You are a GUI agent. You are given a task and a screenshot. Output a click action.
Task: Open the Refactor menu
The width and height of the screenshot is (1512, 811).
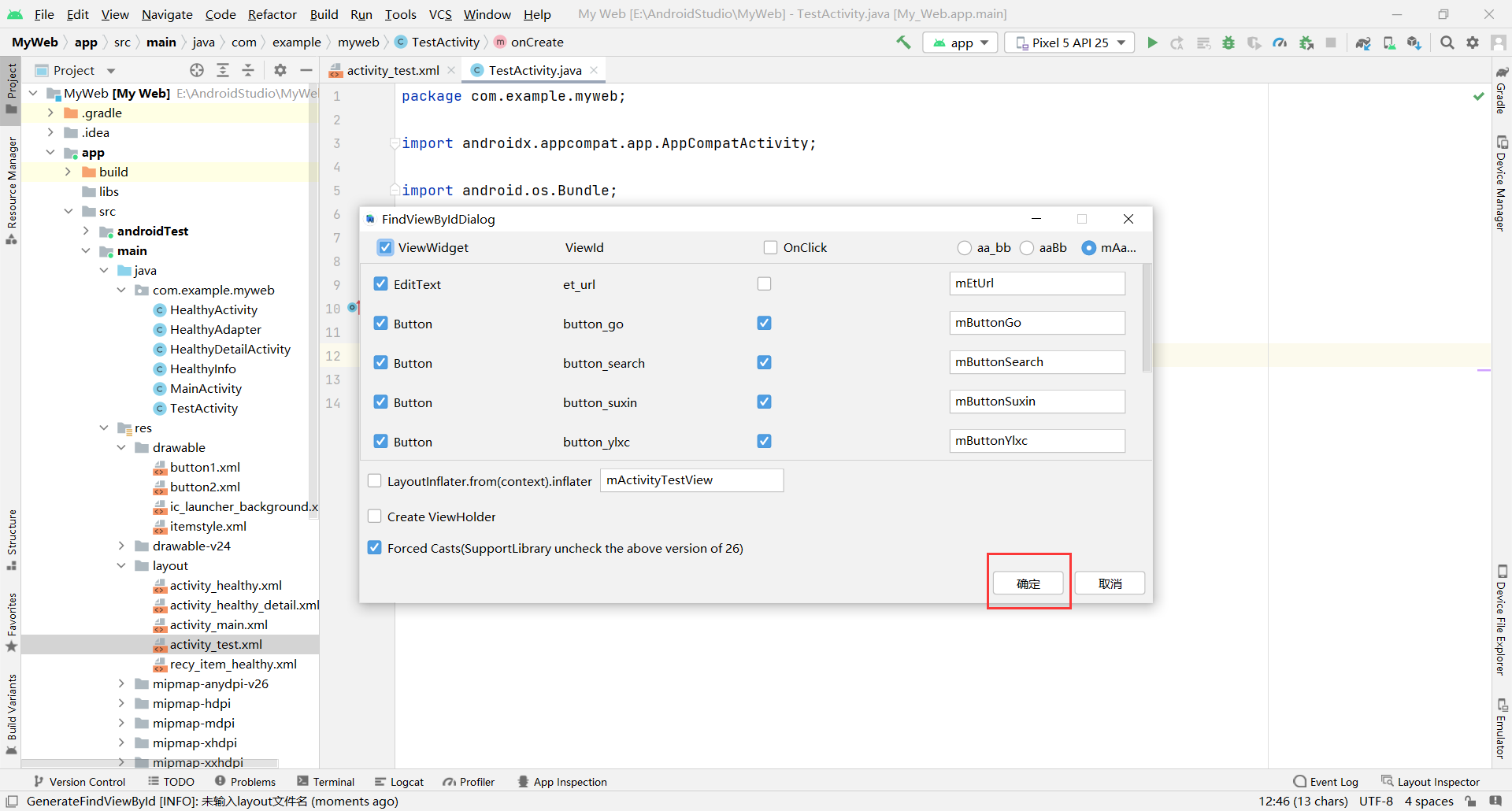click(x=272, y=14)
